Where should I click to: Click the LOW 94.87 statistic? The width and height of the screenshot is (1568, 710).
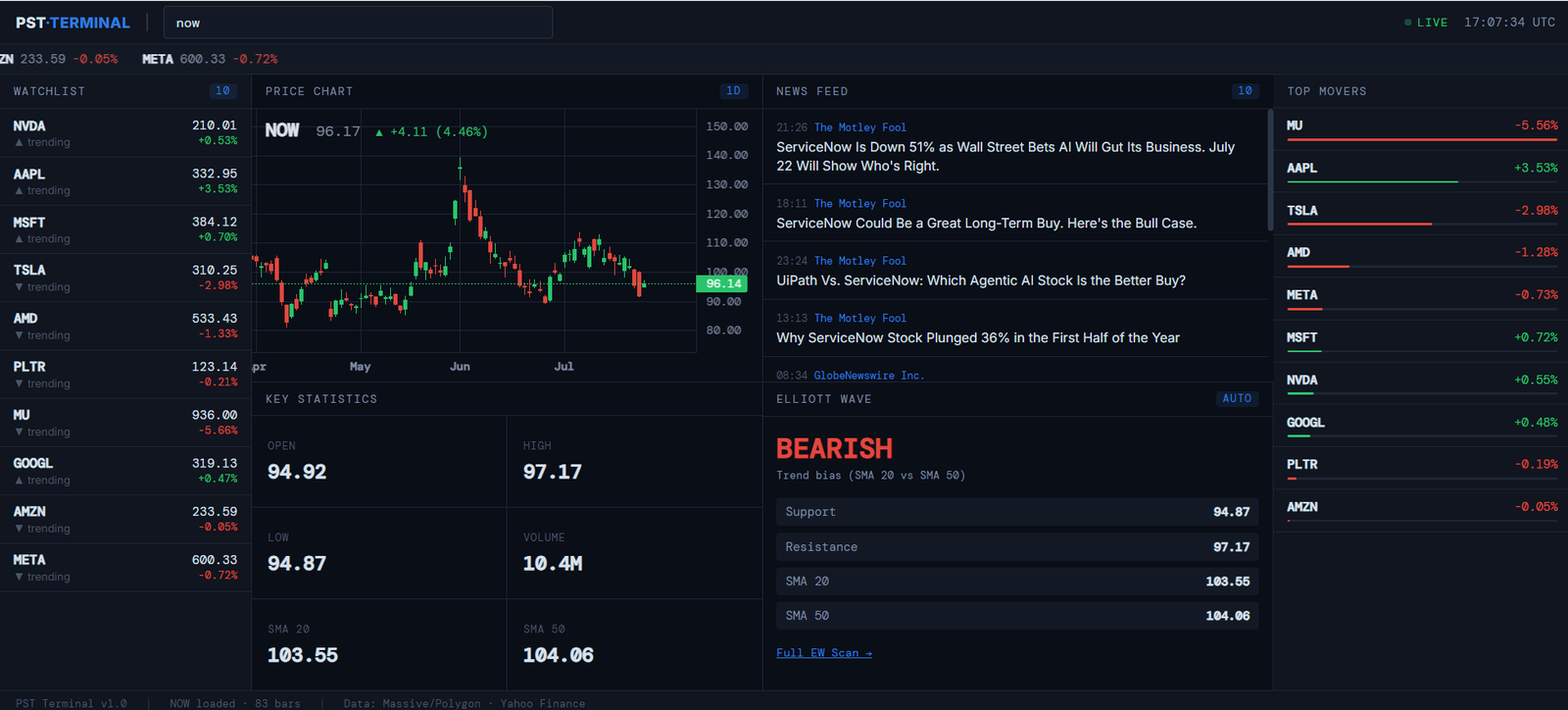(x=379, y=553)
